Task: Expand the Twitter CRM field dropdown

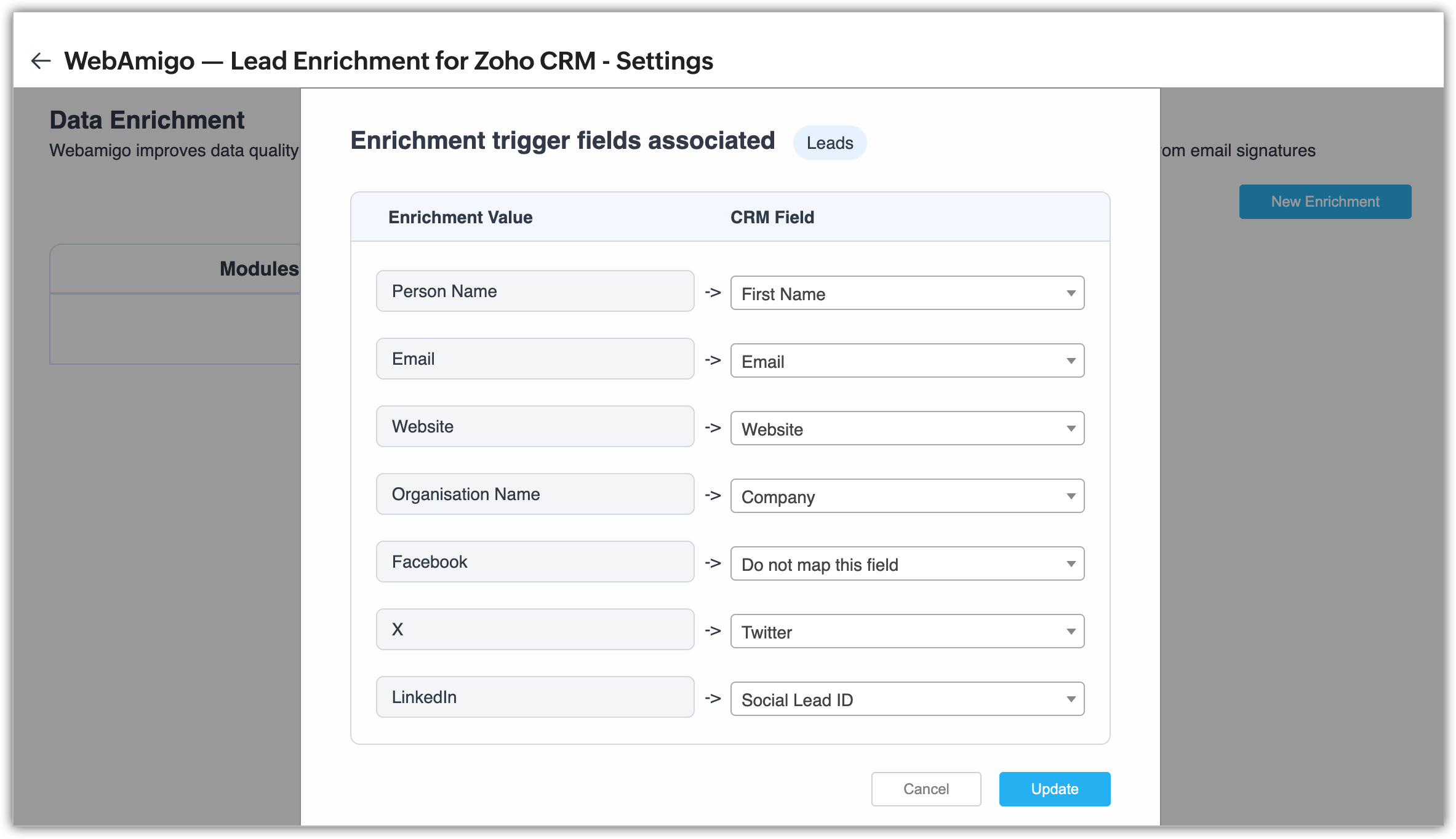Action: point(906,632)
